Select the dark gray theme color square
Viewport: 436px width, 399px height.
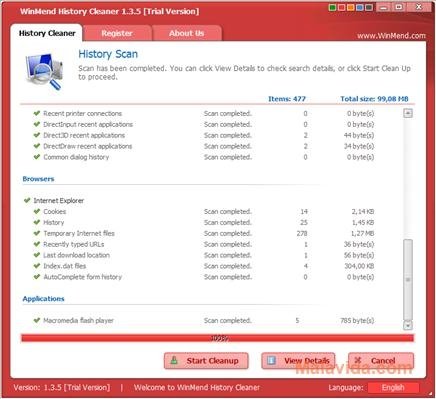click(369, 7)
